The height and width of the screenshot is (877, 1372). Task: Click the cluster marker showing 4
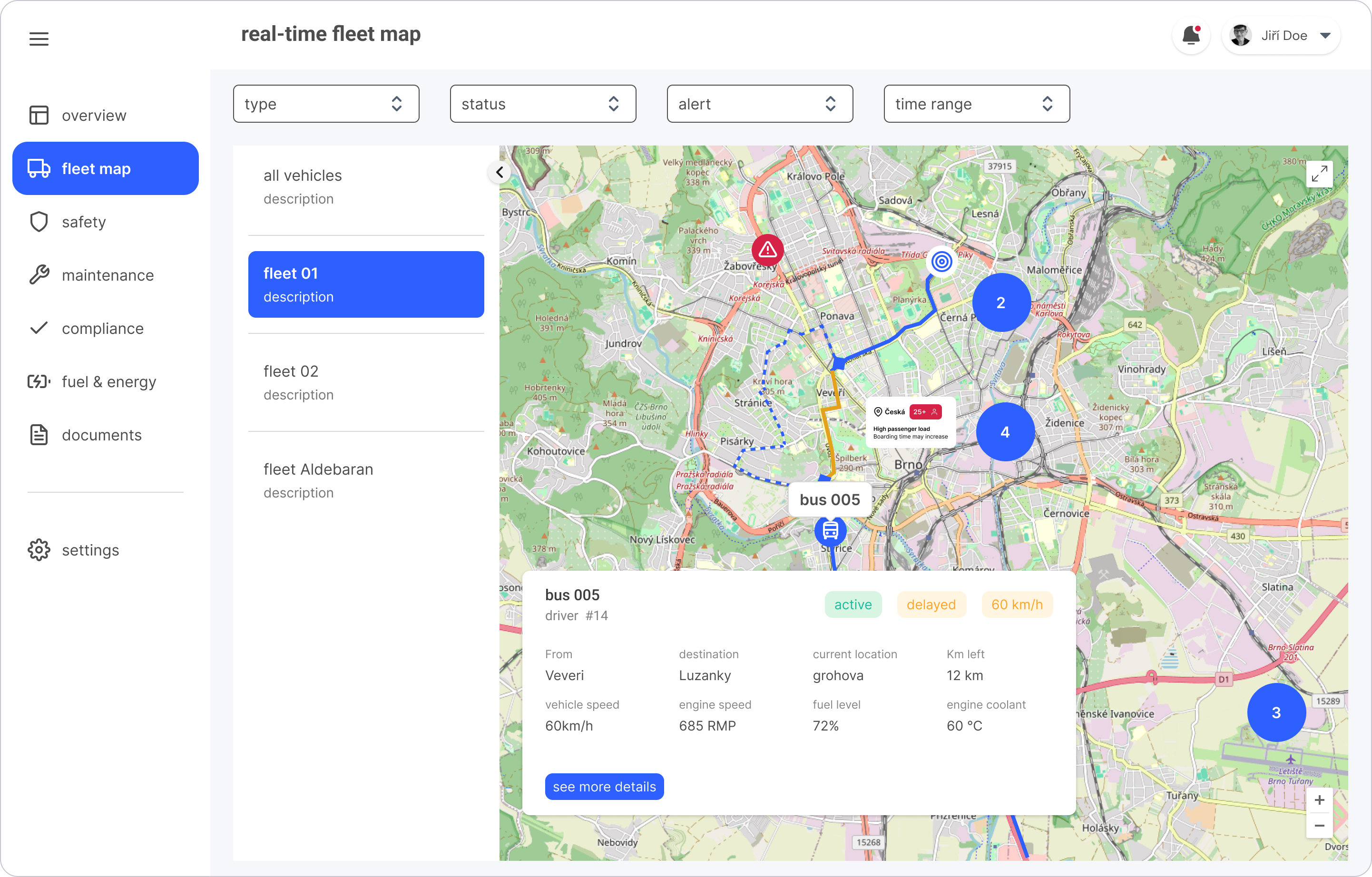[1005, 432]
